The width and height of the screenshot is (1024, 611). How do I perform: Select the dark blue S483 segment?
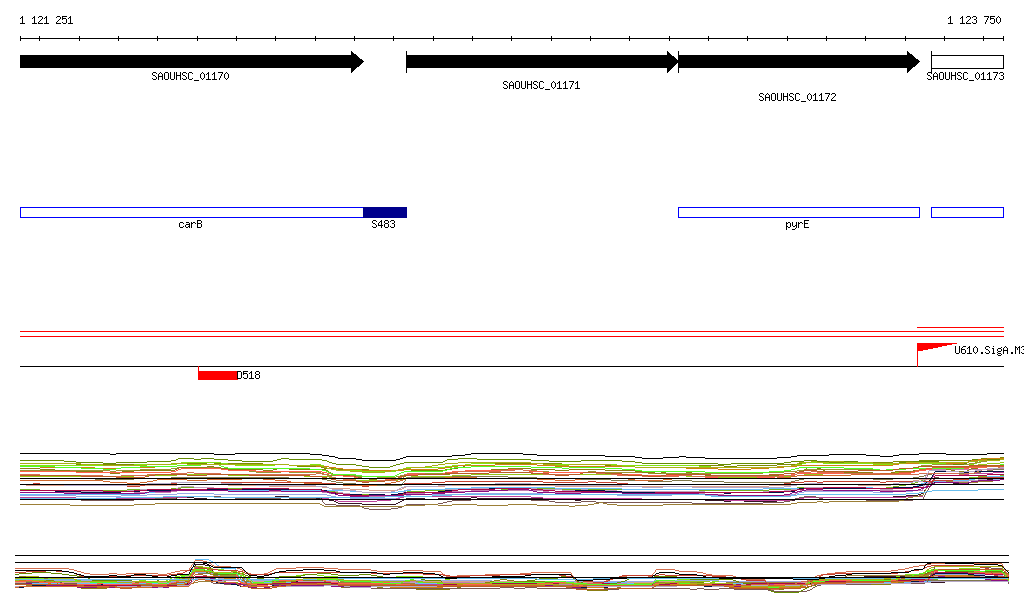point(385,212)
